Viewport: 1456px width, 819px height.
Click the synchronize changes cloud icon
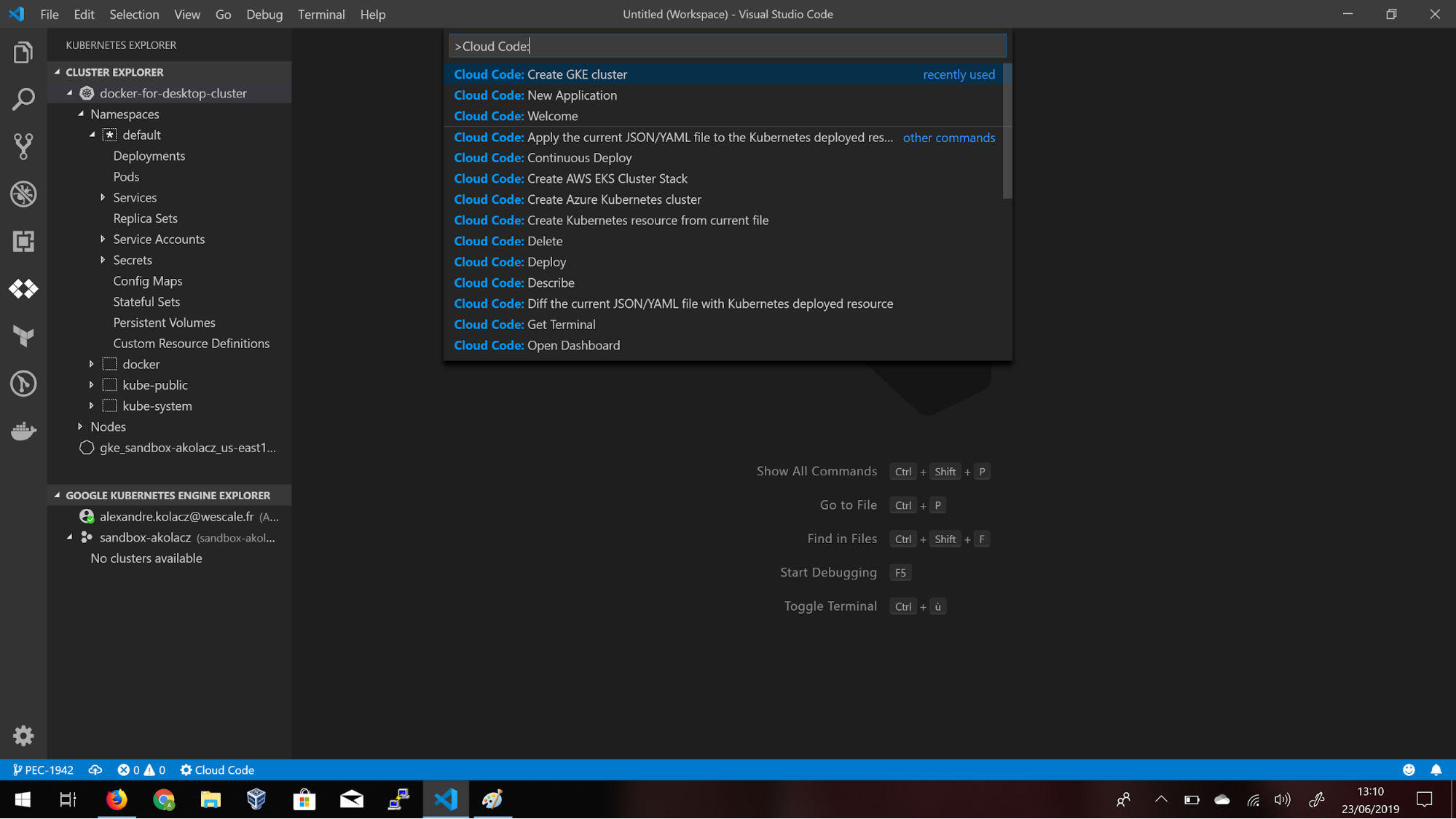pos(95,769)
